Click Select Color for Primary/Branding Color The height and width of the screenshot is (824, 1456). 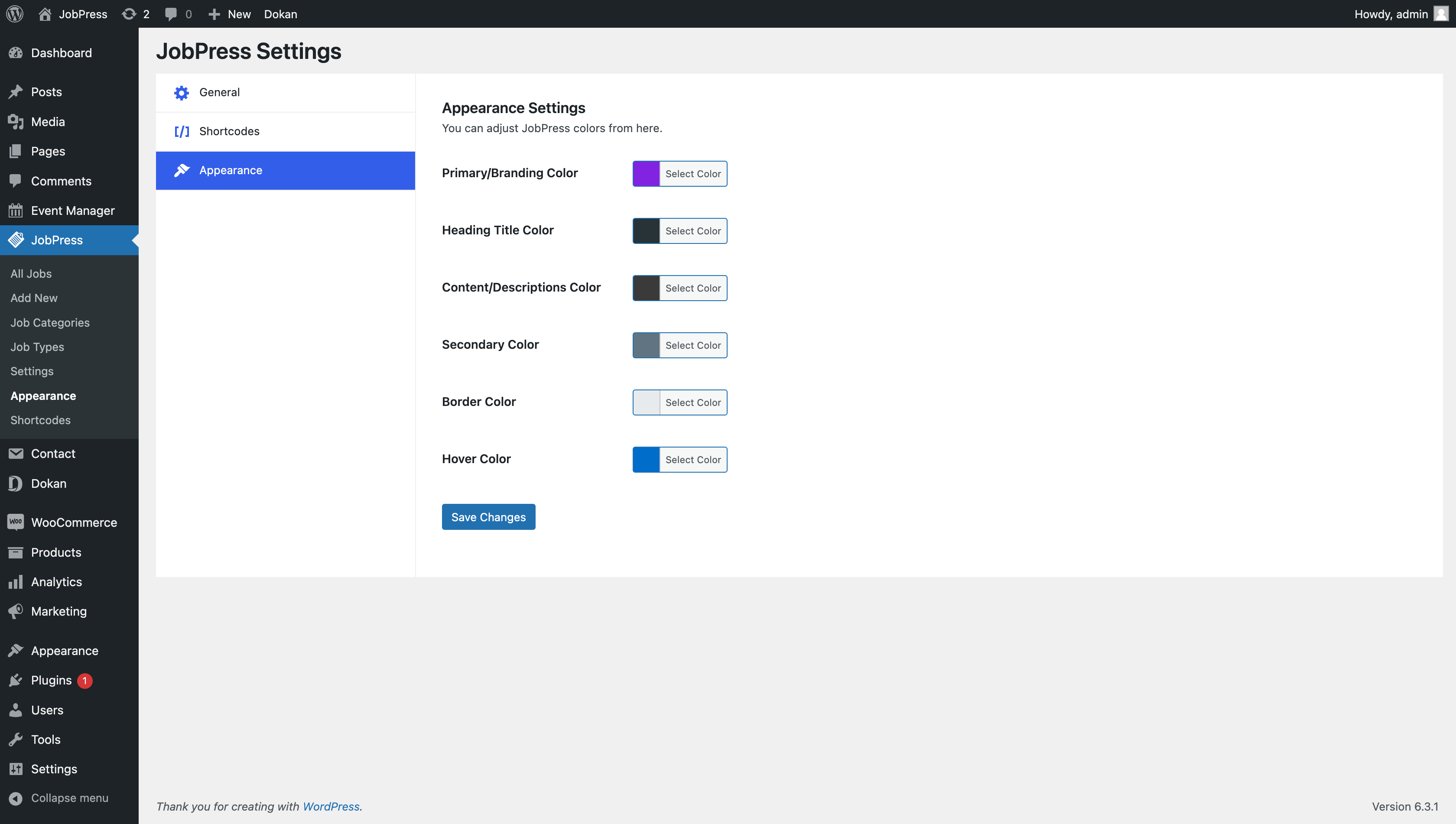click(x=693, y=174)
